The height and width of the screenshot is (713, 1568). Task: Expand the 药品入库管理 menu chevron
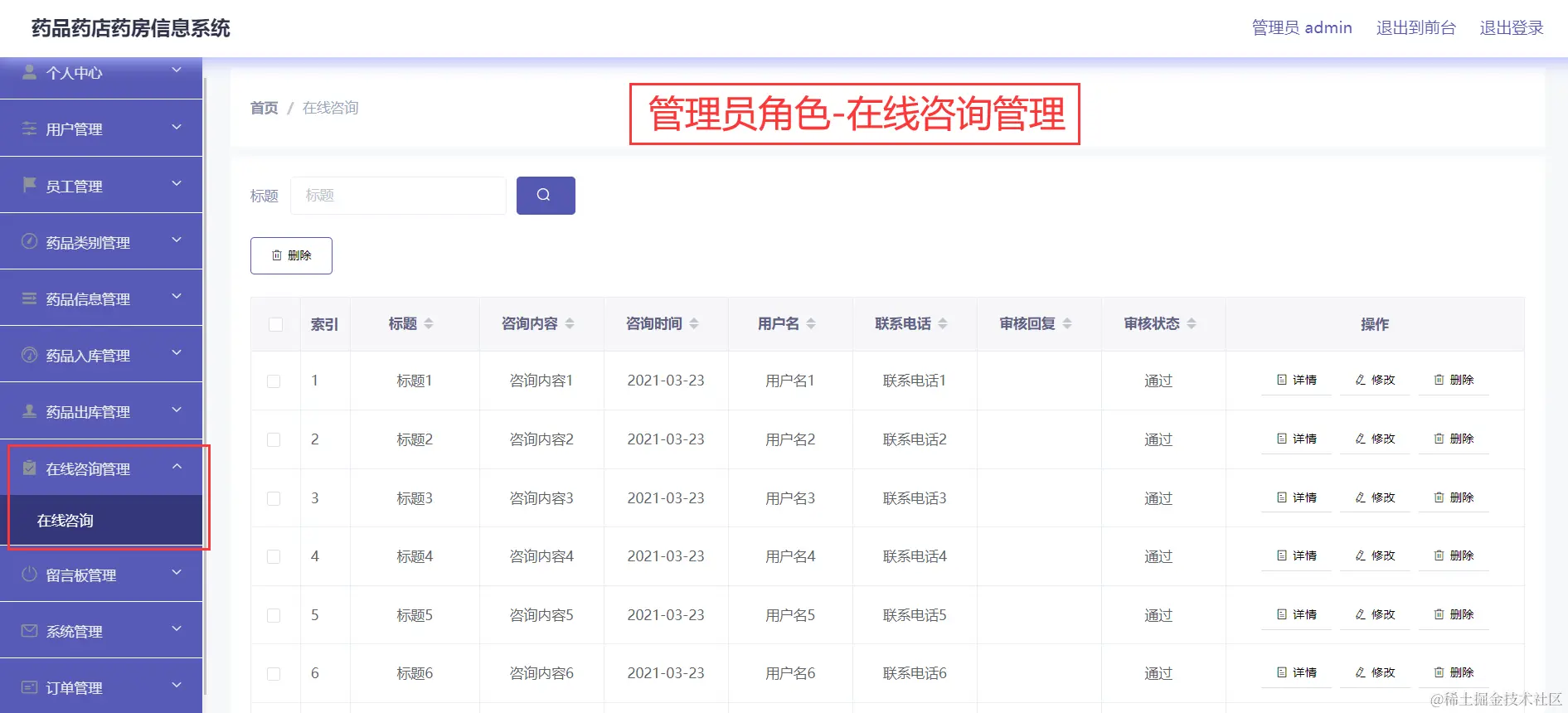177,353
